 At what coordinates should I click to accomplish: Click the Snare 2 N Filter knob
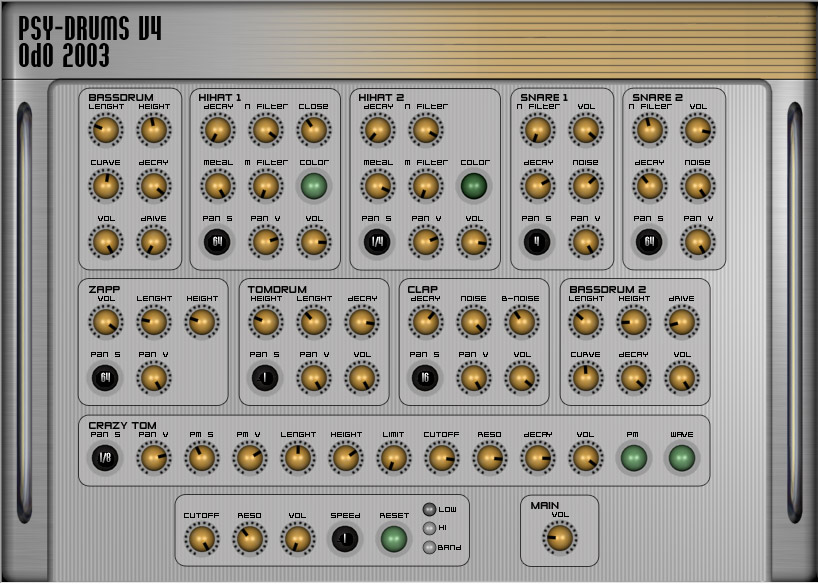pos(650,130)
